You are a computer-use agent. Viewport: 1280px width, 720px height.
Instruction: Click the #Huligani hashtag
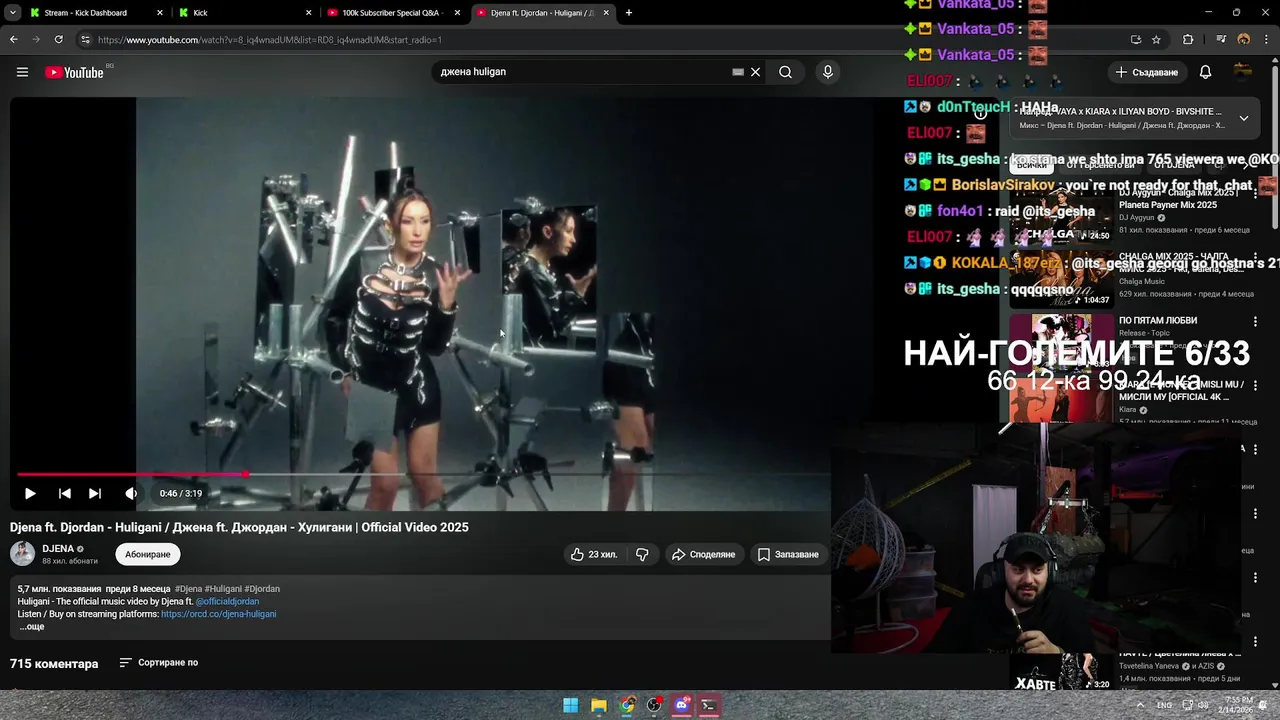coord(223,589)
